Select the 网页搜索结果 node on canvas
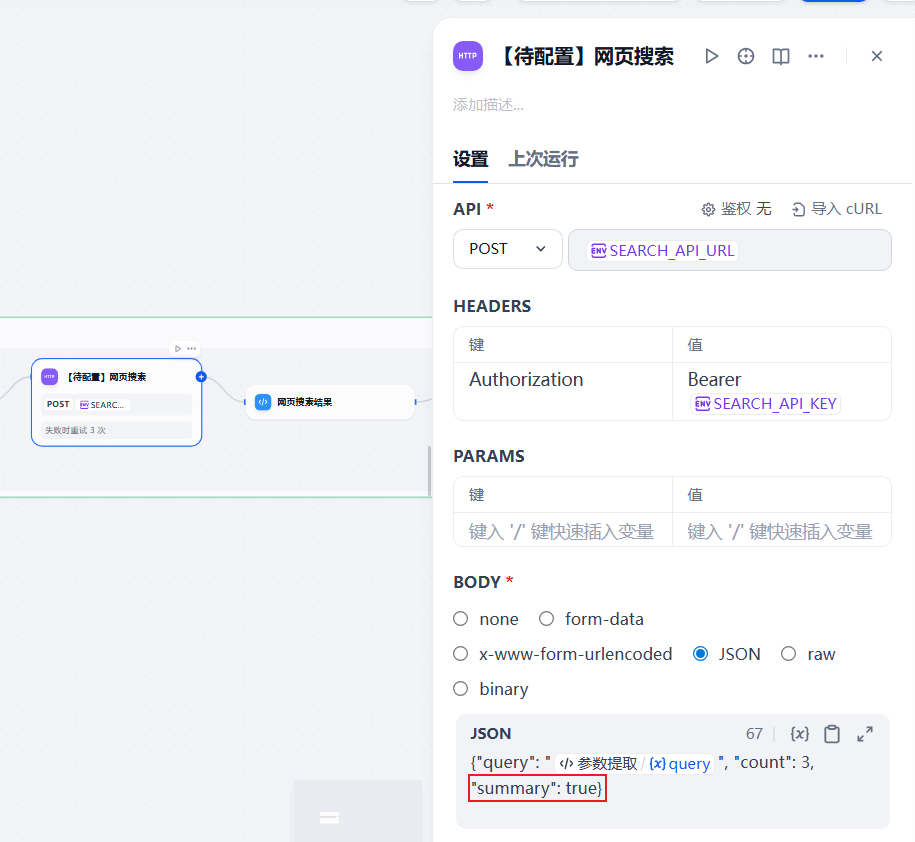This screenshot has height=842, width=915. tap(330, 402)
